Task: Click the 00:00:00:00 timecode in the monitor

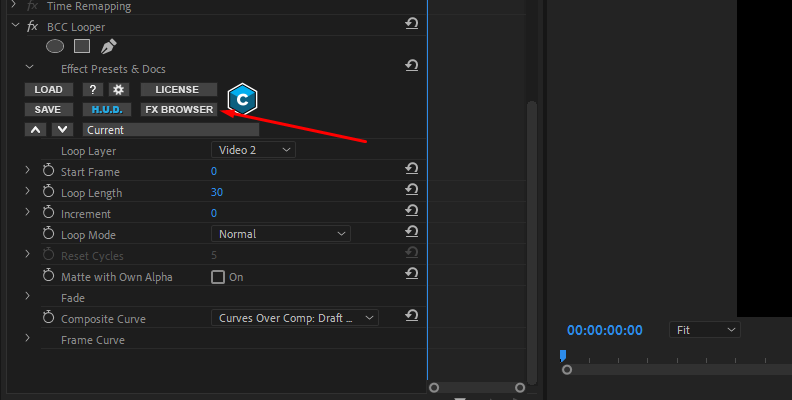Action: (x=605, y=330)
